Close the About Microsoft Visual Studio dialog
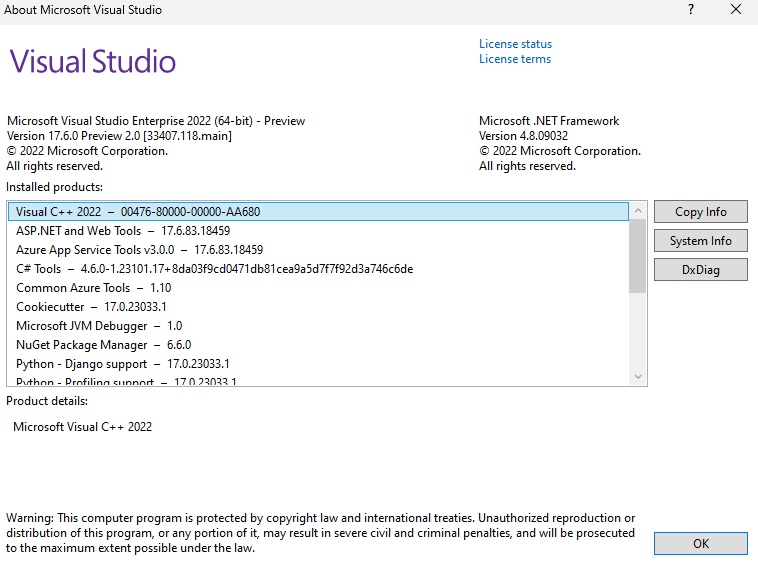 click(736, 10)
